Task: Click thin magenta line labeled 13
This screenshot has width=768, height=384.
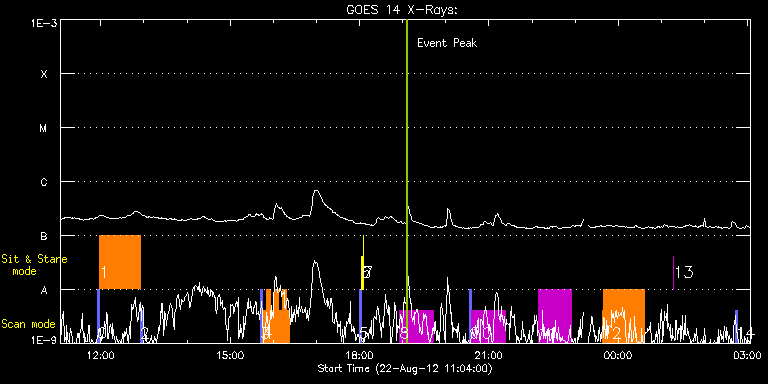Action: [673, 272]
